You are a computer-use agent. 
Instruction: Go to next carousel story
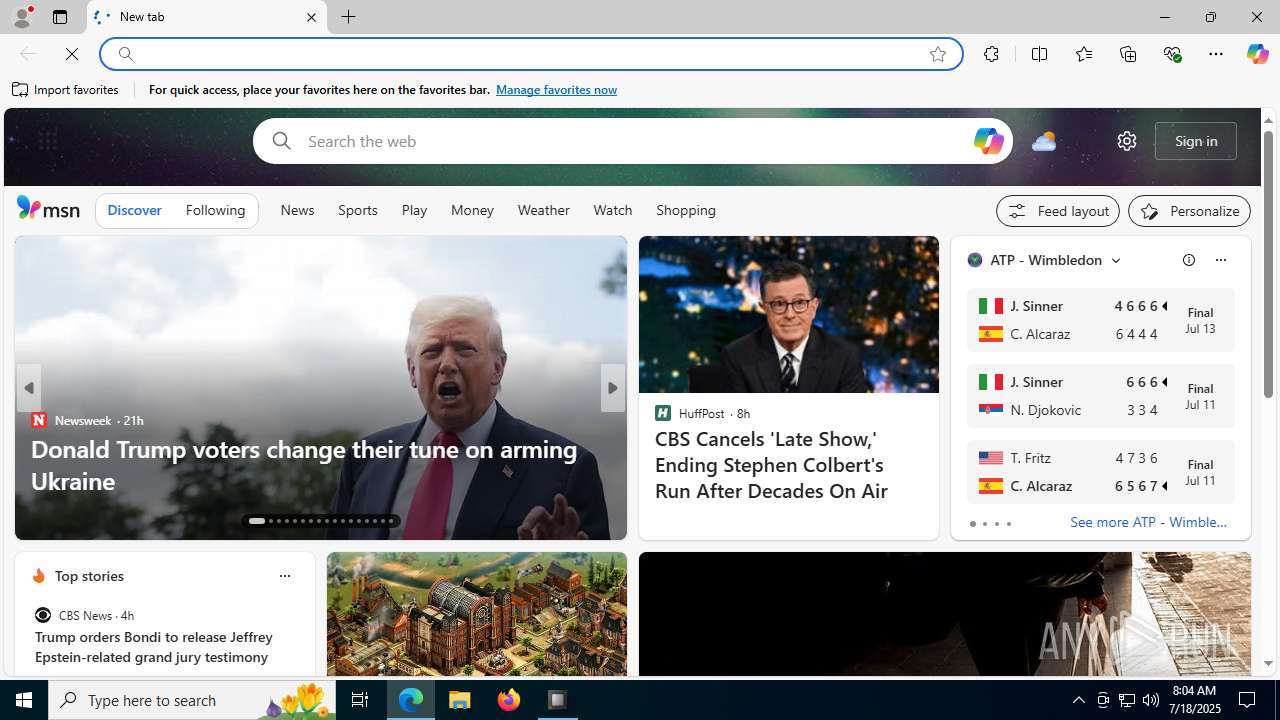click(x=613, y=388)
